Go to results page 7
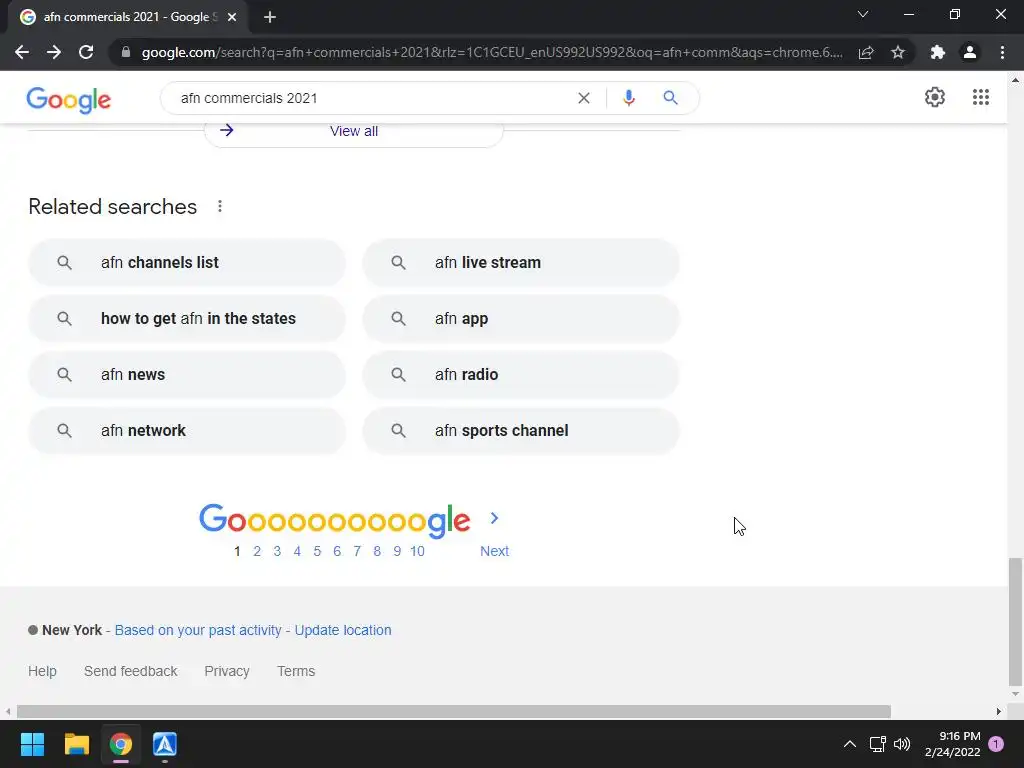Image resolution: width=1024 pixels, height=768 pixels. (357, 551)
